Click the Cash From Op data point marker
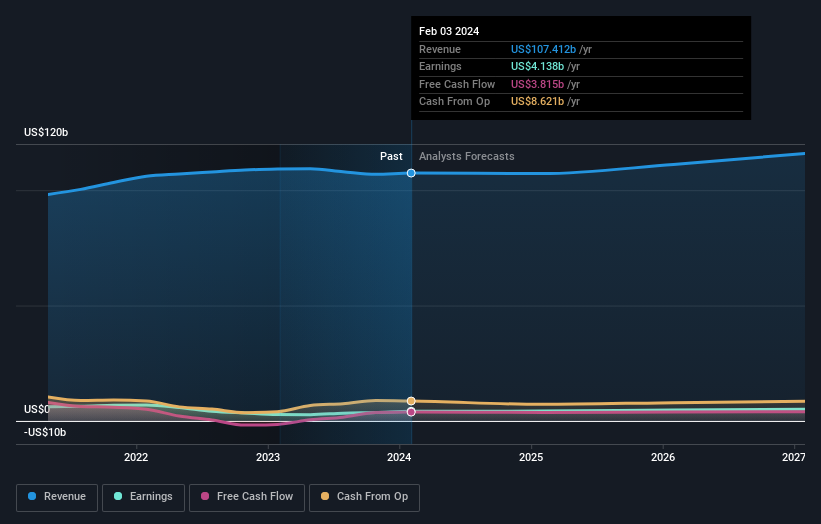This screenshot has width=821, height=524. 411,401
